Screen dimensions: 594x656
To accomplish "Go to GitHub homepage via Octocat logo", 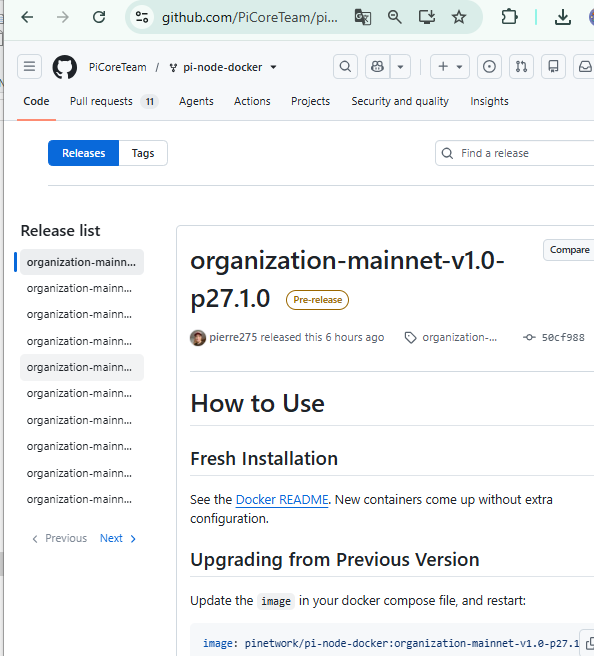I will point(64,67).
